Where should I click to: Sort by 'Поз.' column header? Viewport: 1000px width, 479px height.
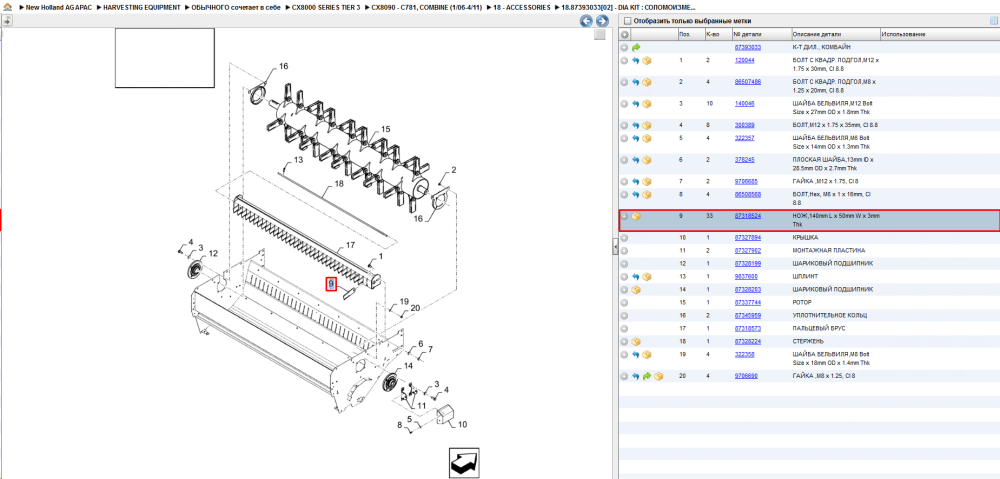(690, 34)
